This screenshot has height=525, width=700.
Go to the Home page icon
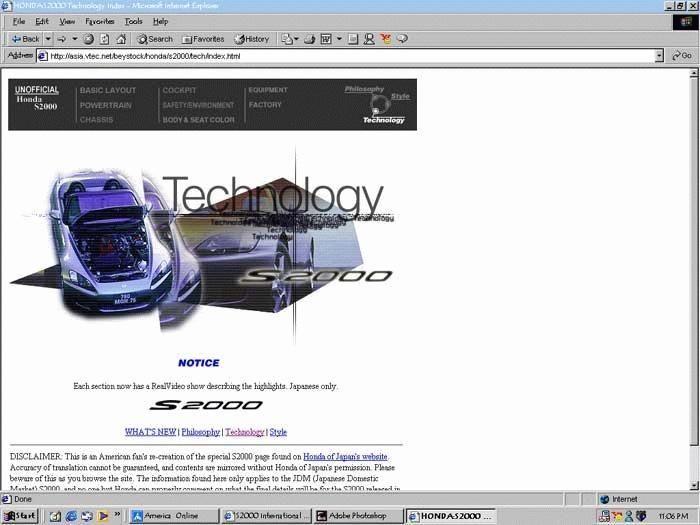[x=118, y=39]
